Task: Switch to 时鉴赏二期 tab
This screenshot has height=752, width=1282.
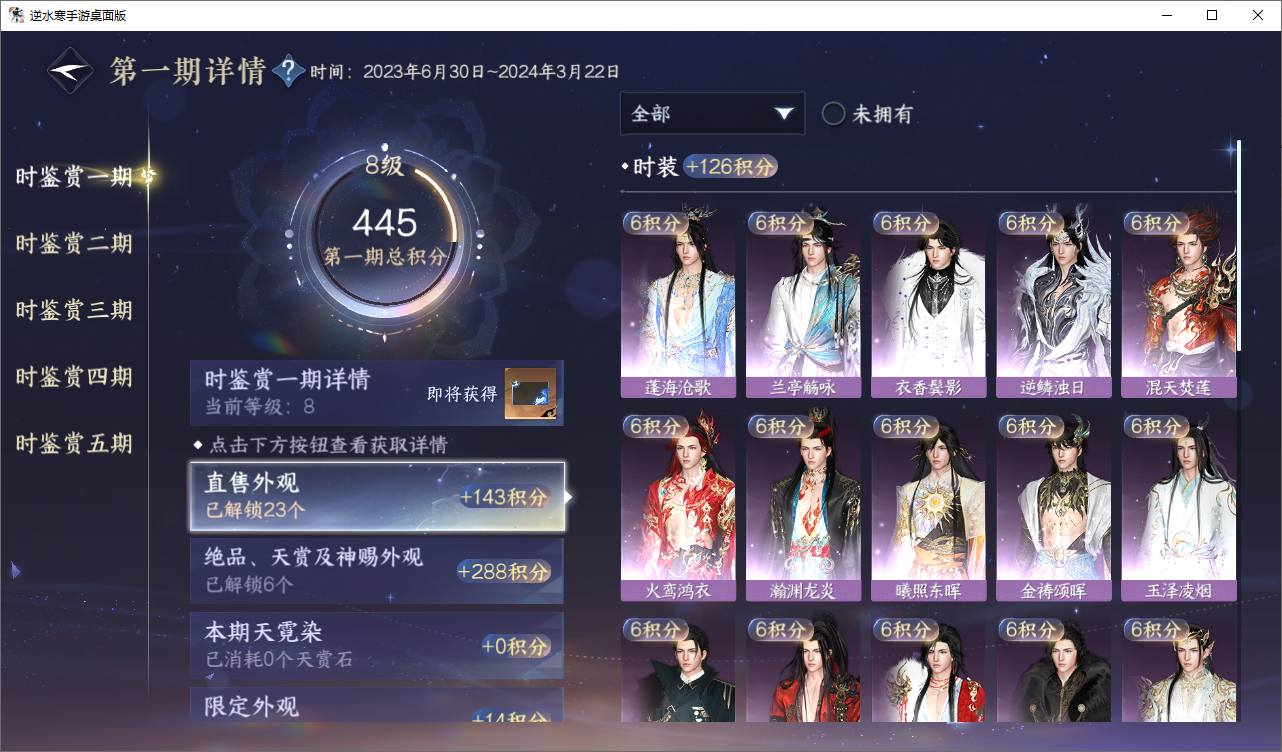Action: coord(74,243)
